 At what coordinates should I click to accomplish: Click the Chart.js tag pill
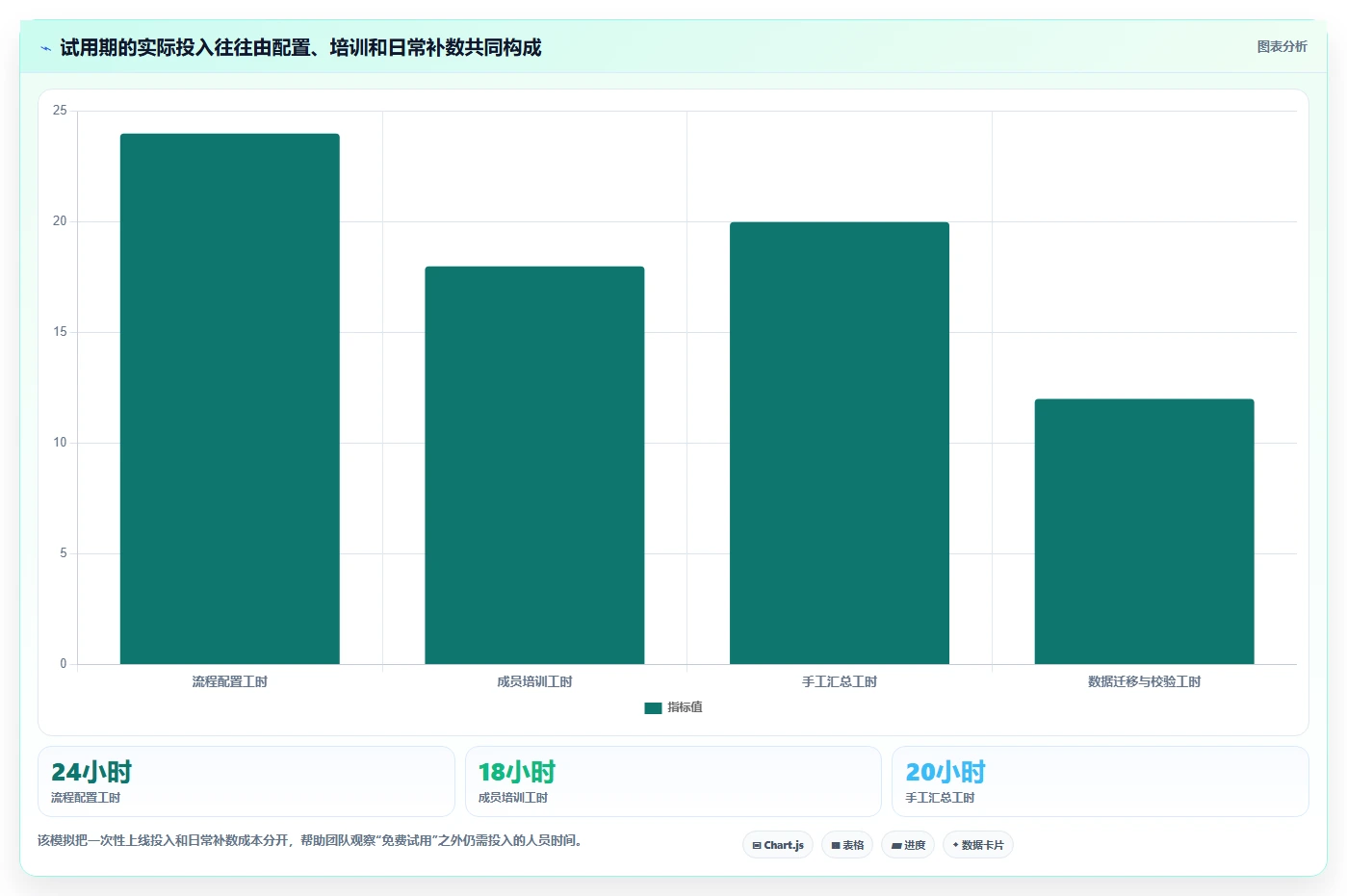pyautogui.click(x=778, y=845)
